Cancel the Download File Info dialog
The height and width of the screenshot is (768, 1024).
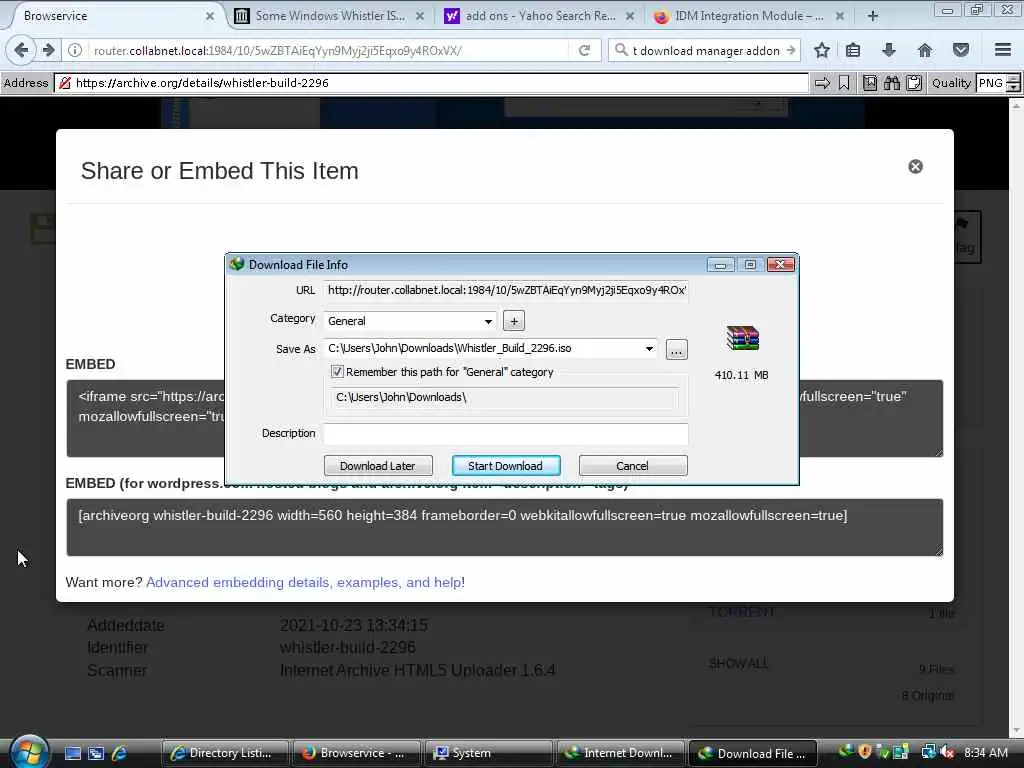[633, 466]
